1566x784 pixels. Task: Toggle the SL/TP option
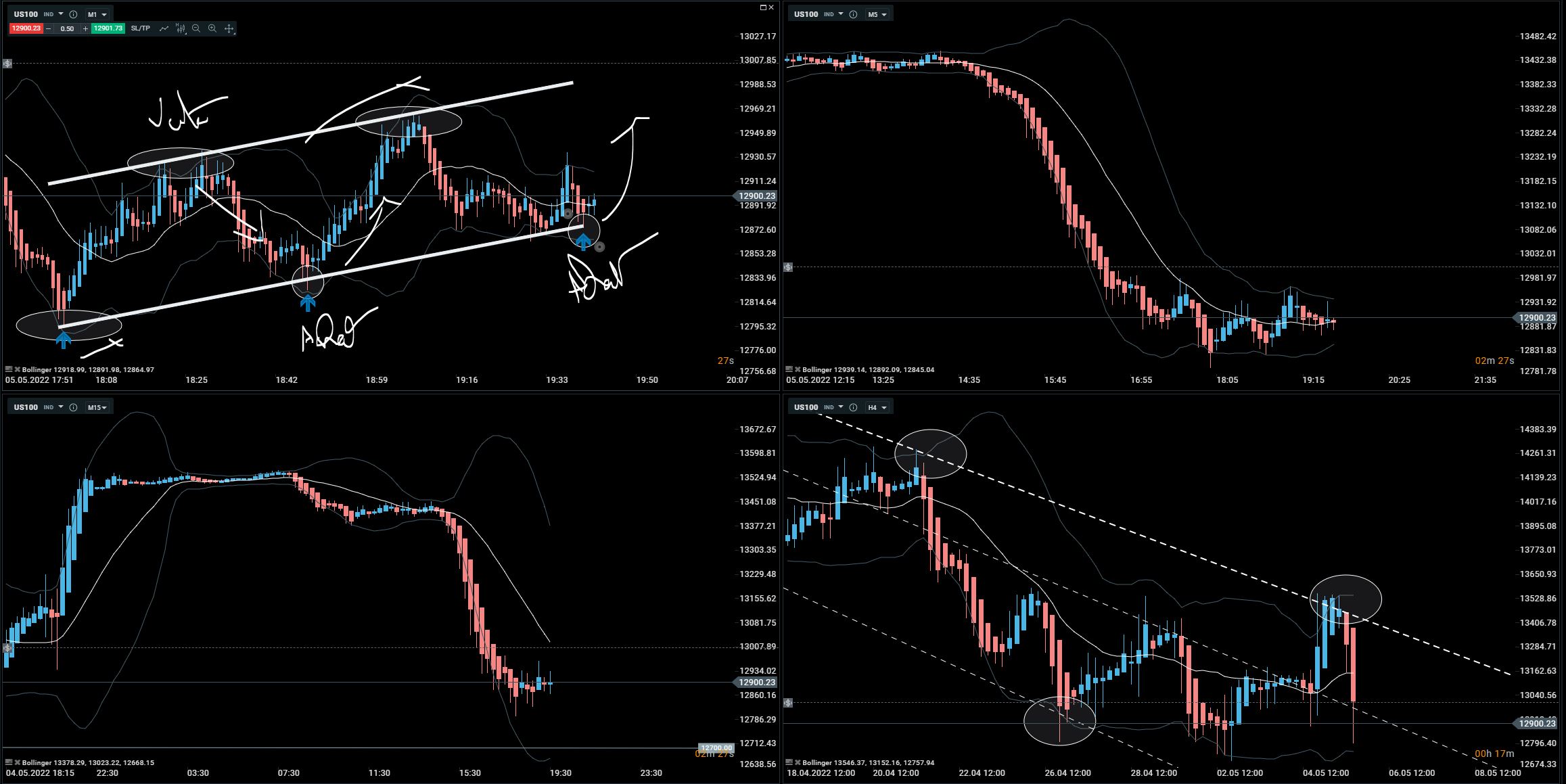[x=141, y=28]
